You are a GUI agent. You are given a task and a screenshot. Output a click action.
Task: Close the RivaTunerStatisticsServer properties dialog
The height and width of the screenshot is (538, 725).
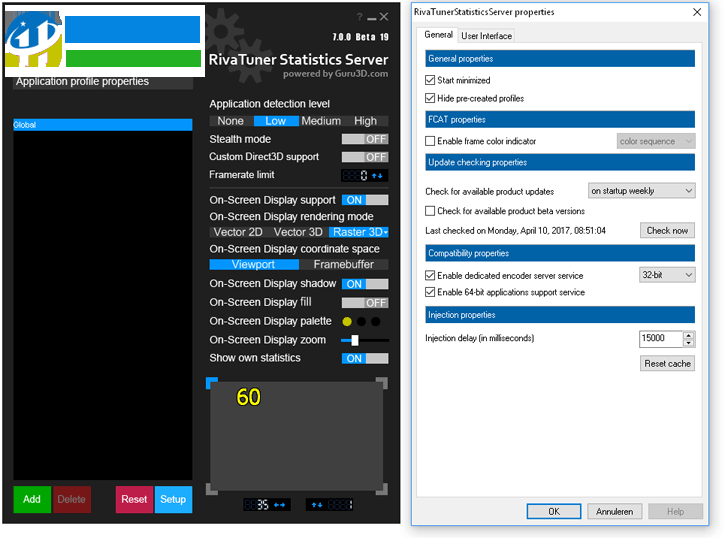coord(697,12)
